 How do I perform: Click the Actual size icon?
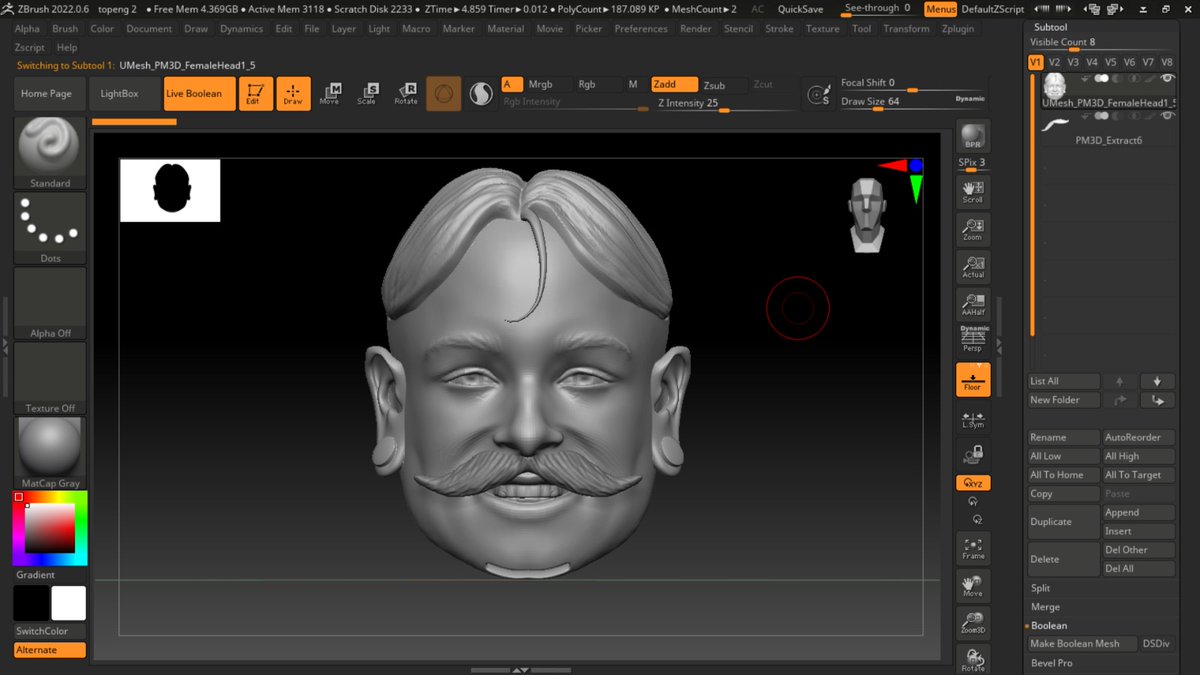click(x=972, y=267)
